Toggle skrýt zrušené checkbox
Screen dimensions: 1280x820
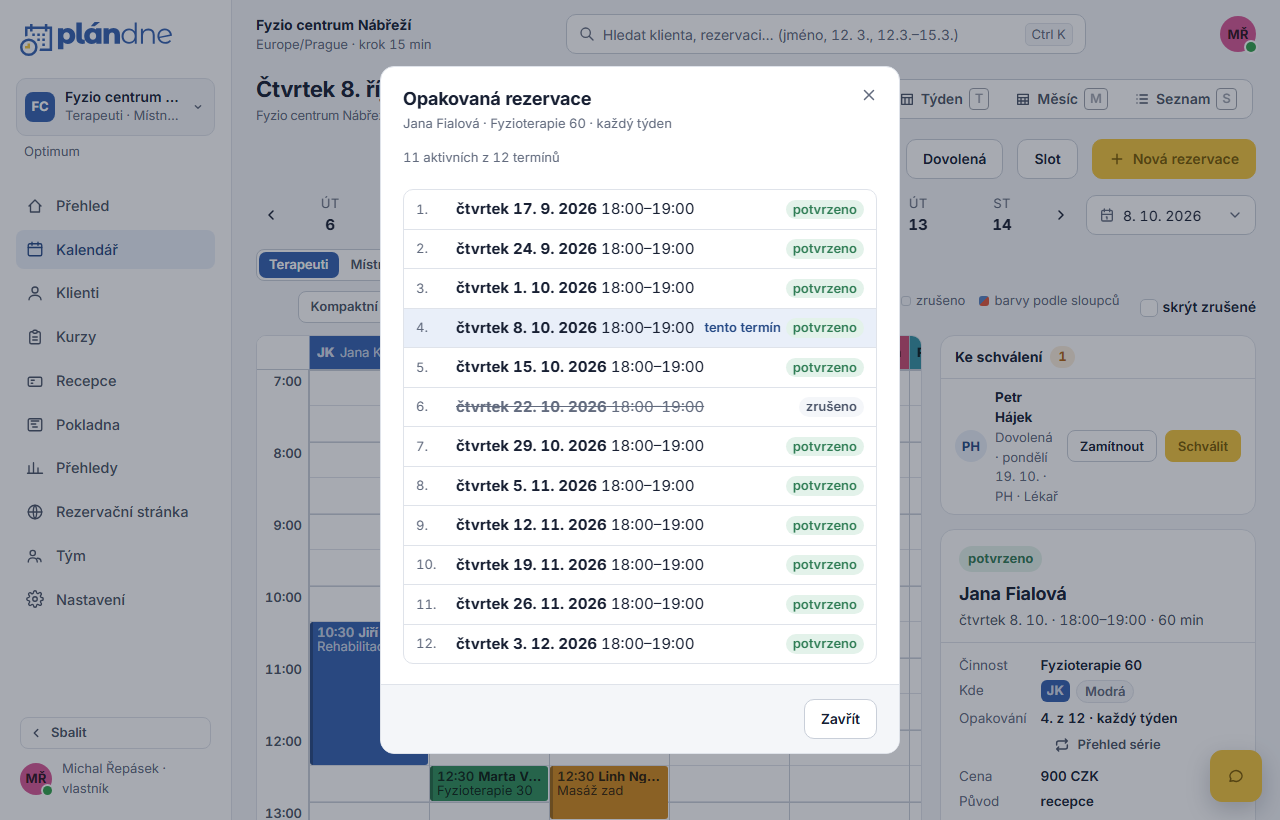(1149, 307)
